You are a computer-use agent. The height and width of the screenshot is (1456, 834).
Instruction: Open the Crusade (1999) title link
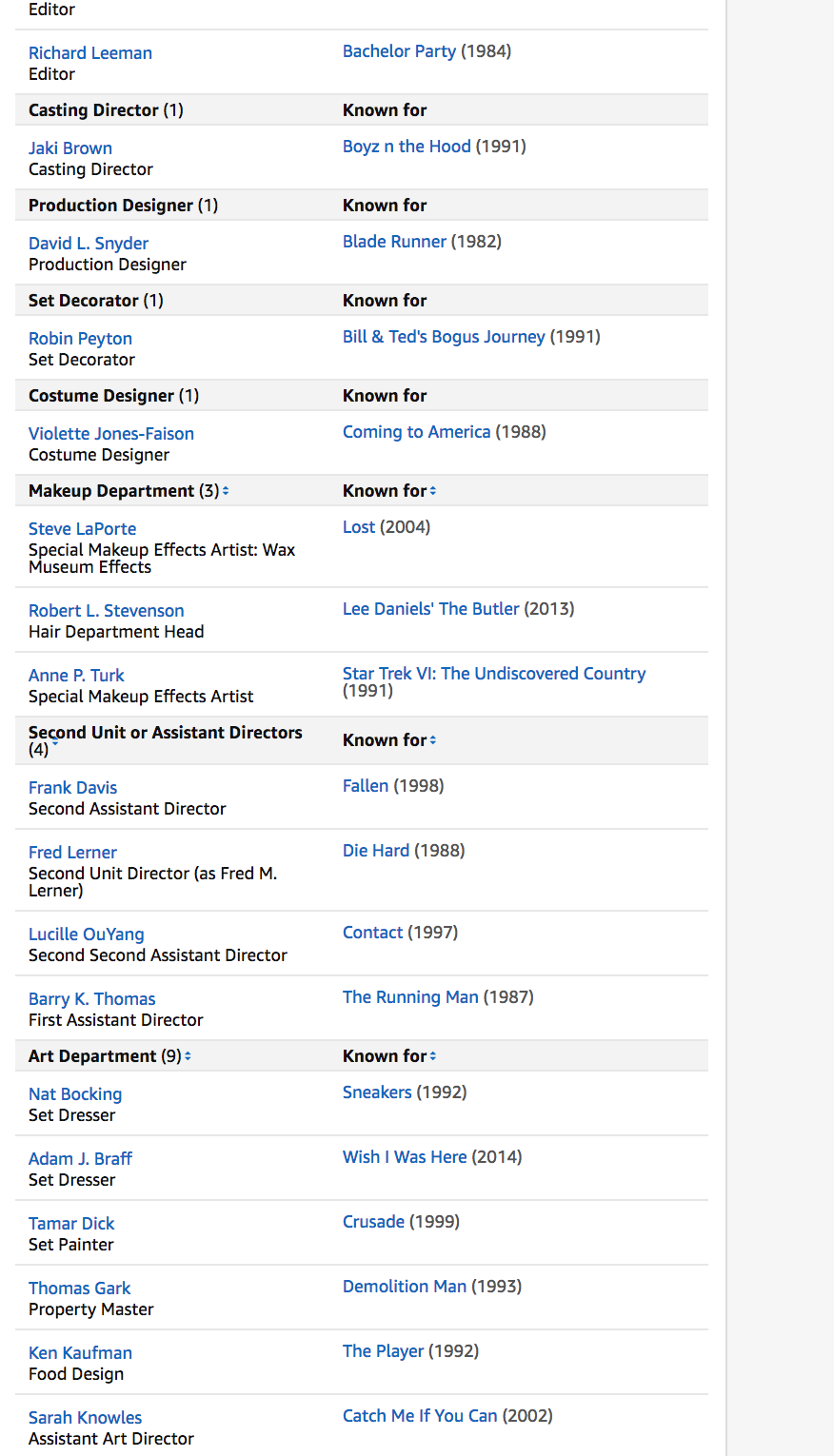tap(373, 1222)
